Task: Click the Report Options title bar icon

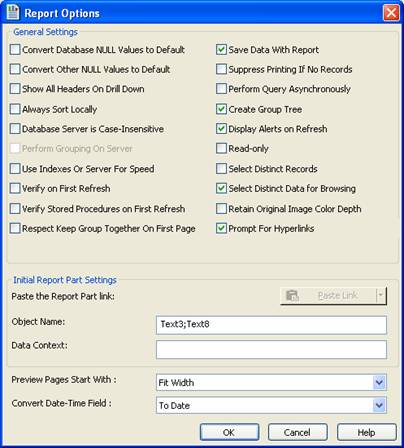Action: pos(13,12)
